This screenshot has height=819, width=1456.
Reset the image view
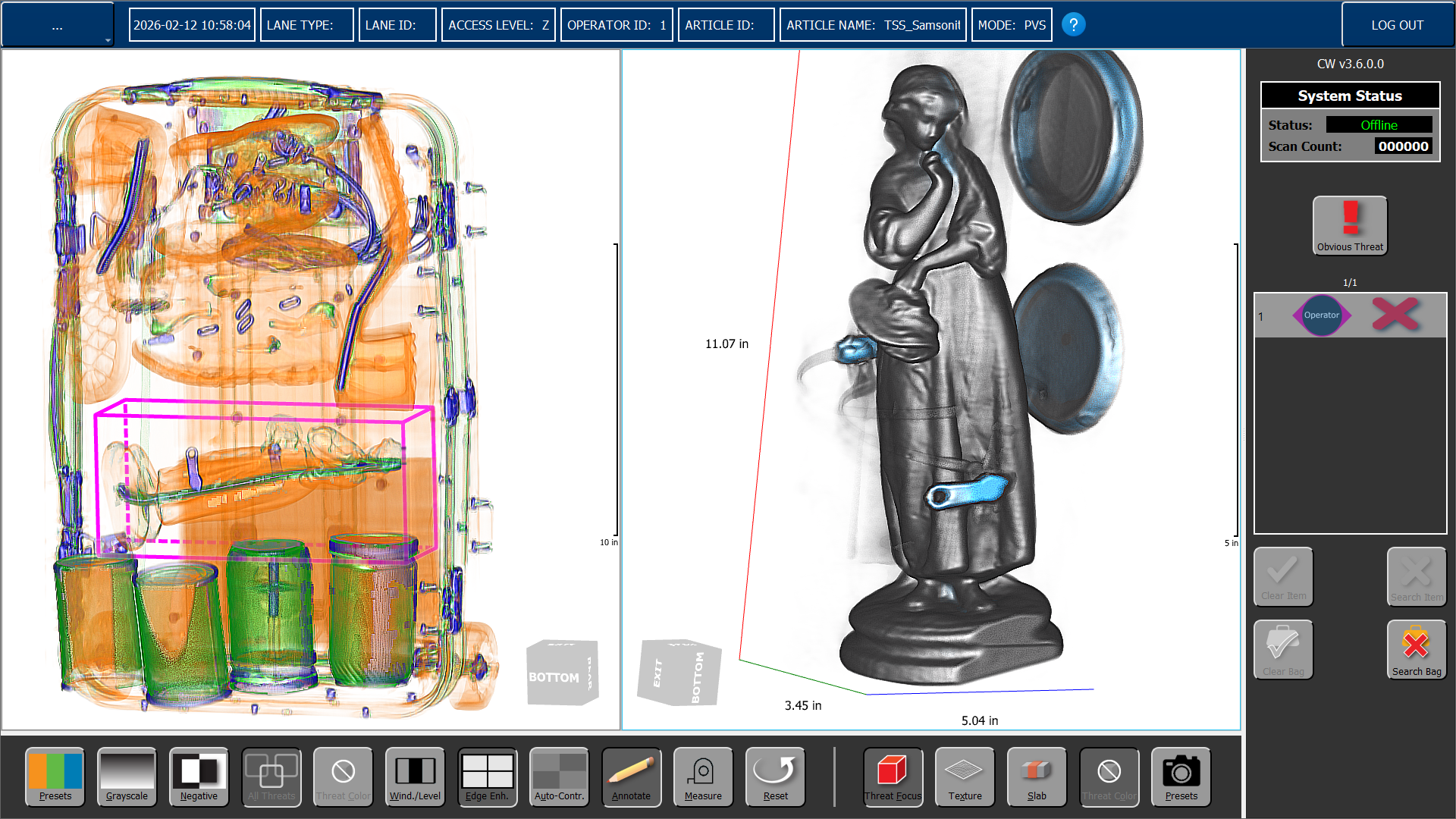775,777
